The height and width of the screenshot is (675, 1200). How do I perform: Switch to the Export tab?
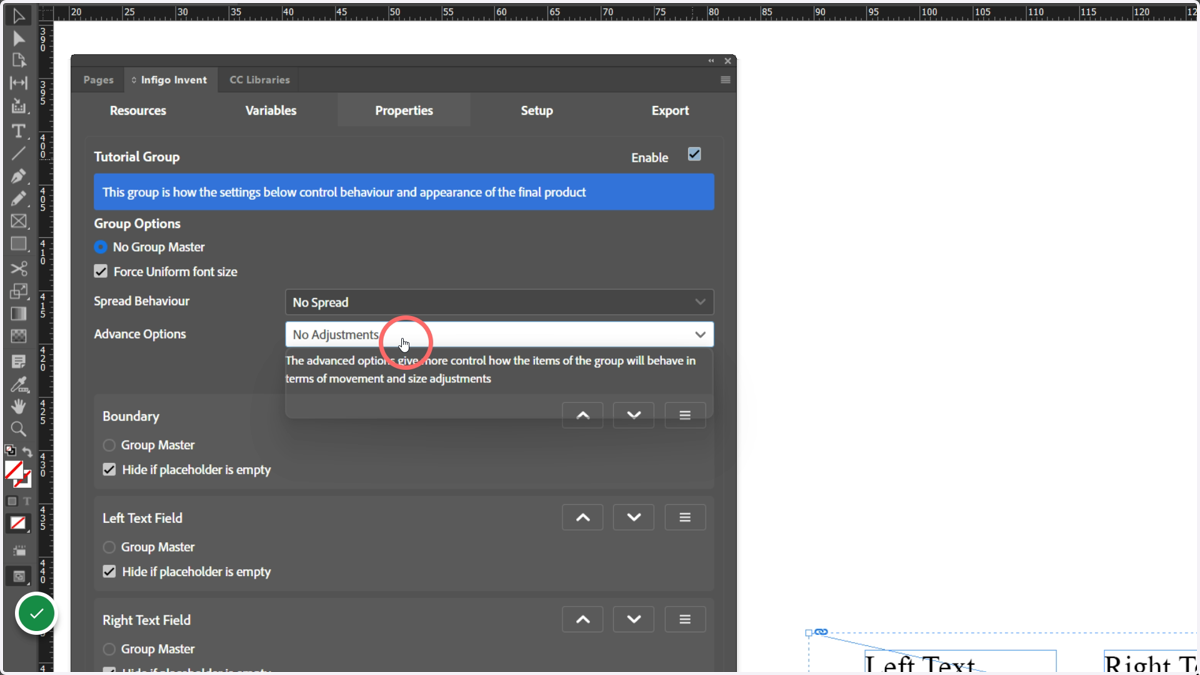point(670,110)
